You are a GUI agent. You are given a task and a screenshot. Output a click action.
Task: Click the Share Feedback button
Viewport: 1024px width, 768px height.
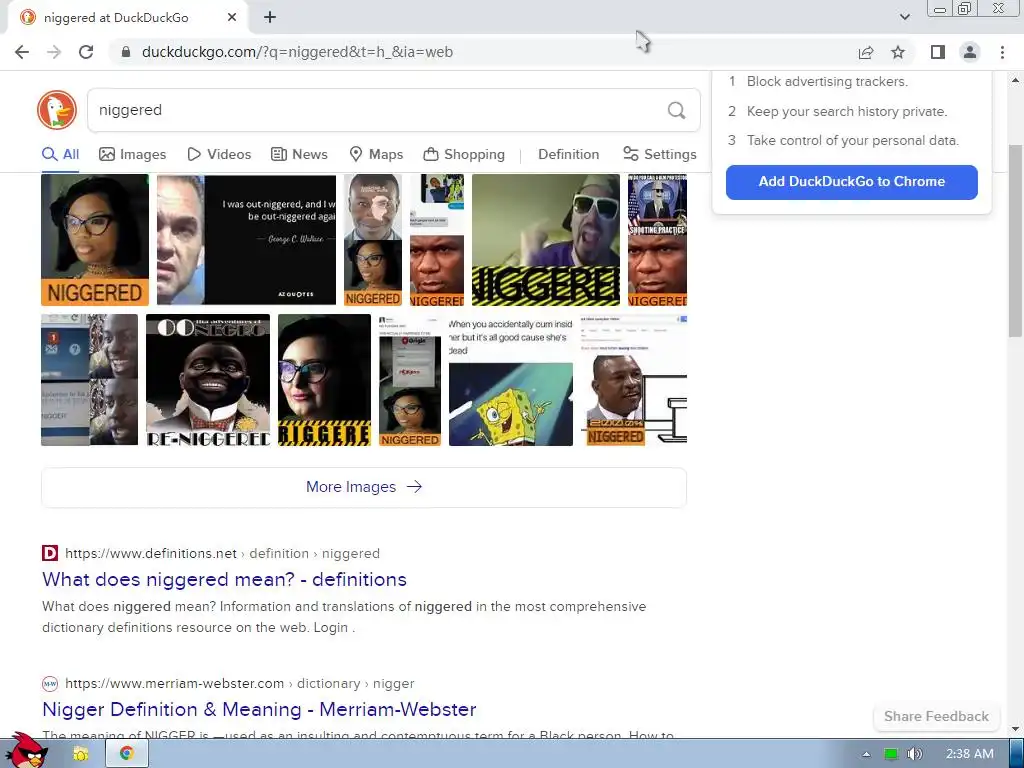(x=936, y=716)
